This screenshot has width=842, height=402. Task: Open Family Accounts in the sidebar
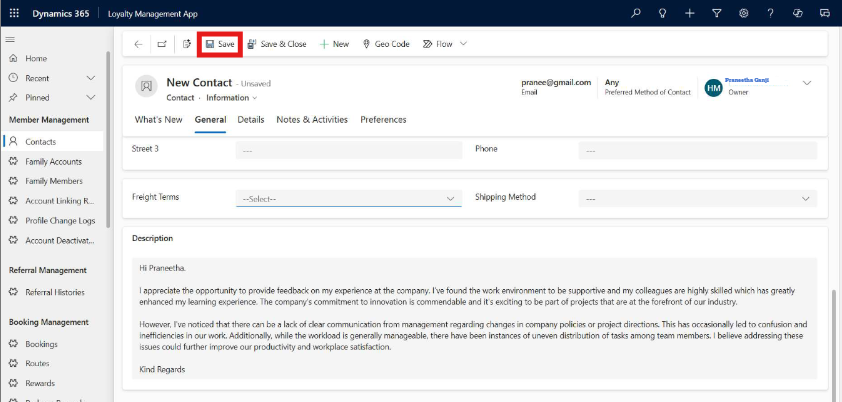tap(53, 161)
